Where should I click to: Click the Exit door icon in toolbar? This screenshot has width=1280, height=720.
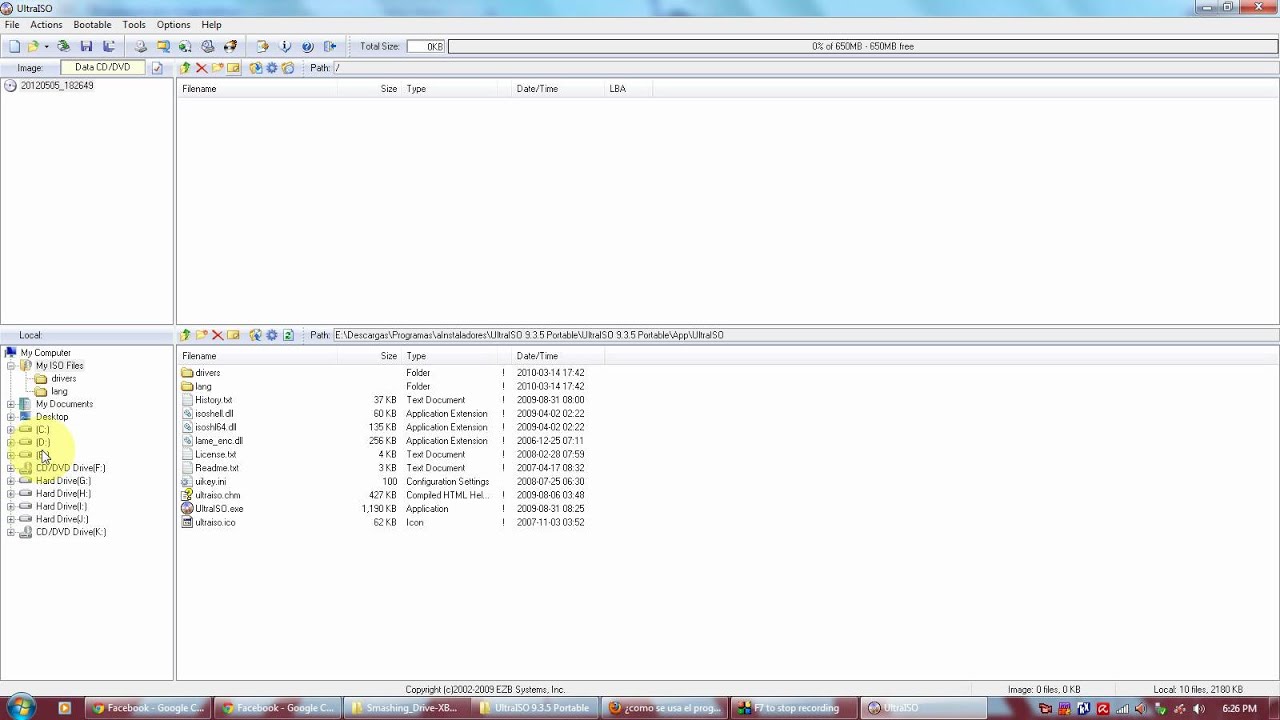330,46
